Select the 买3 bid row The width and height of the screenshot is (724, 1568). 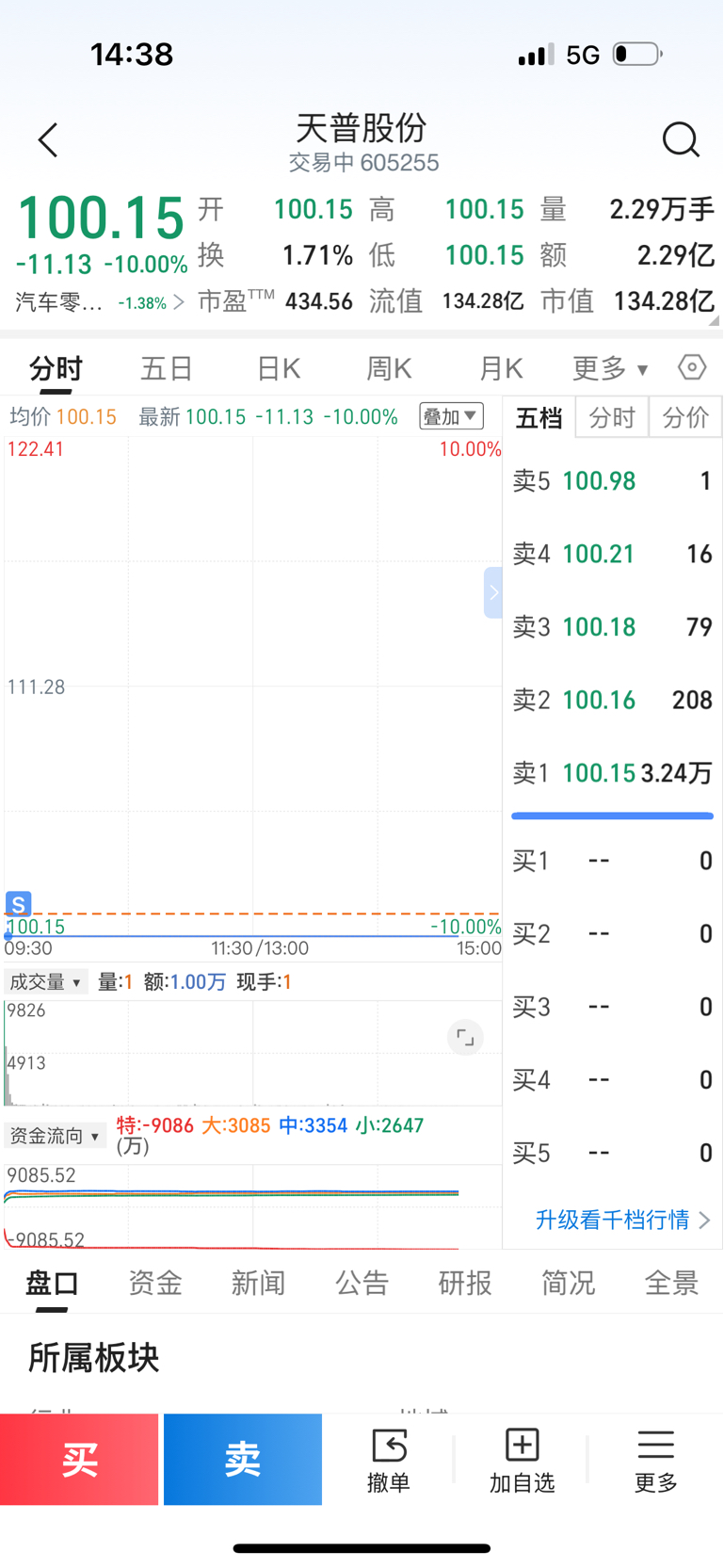tap(612, 1007)
